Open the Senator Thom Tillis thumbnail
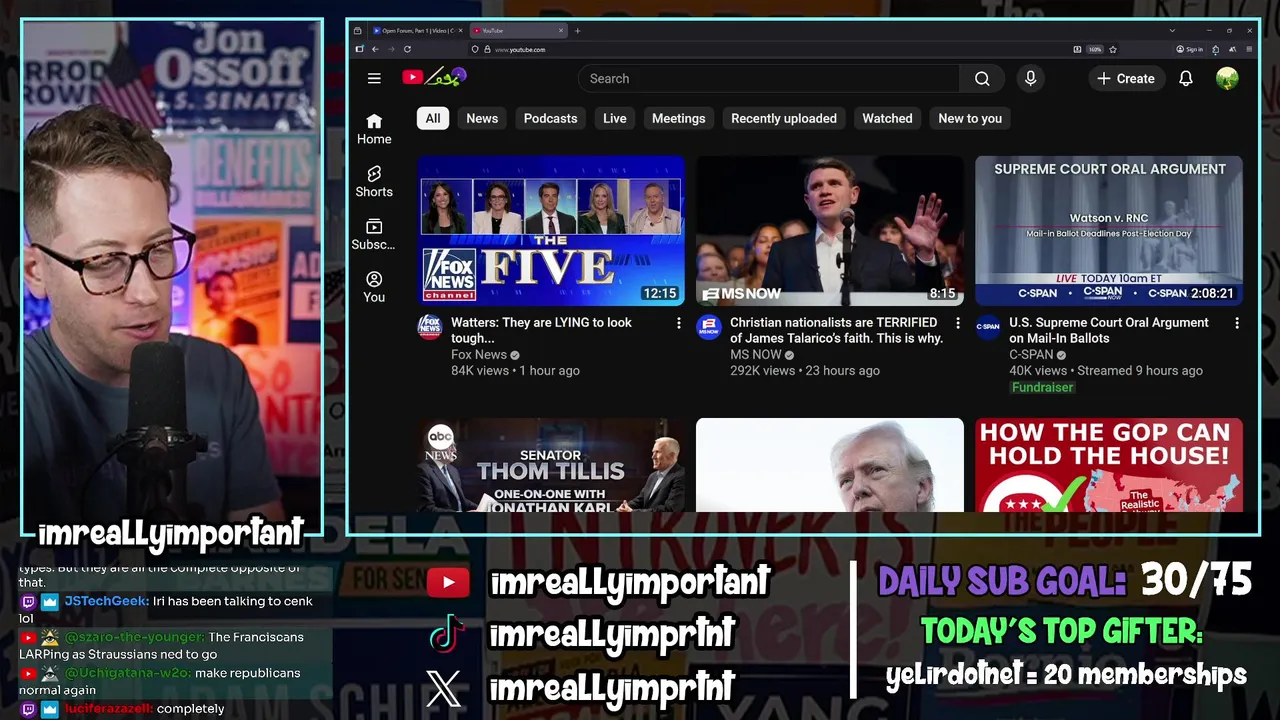The height and width of the screenshot is (720, 1280). 551,465
